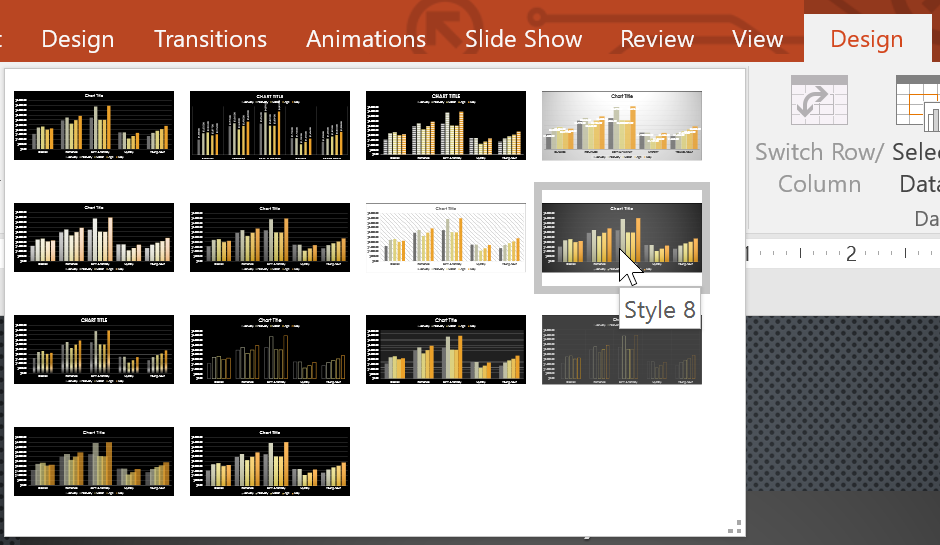940x545 pixels.
Task: Open the Transitions ribbon tab
Action: click(210, 39)
